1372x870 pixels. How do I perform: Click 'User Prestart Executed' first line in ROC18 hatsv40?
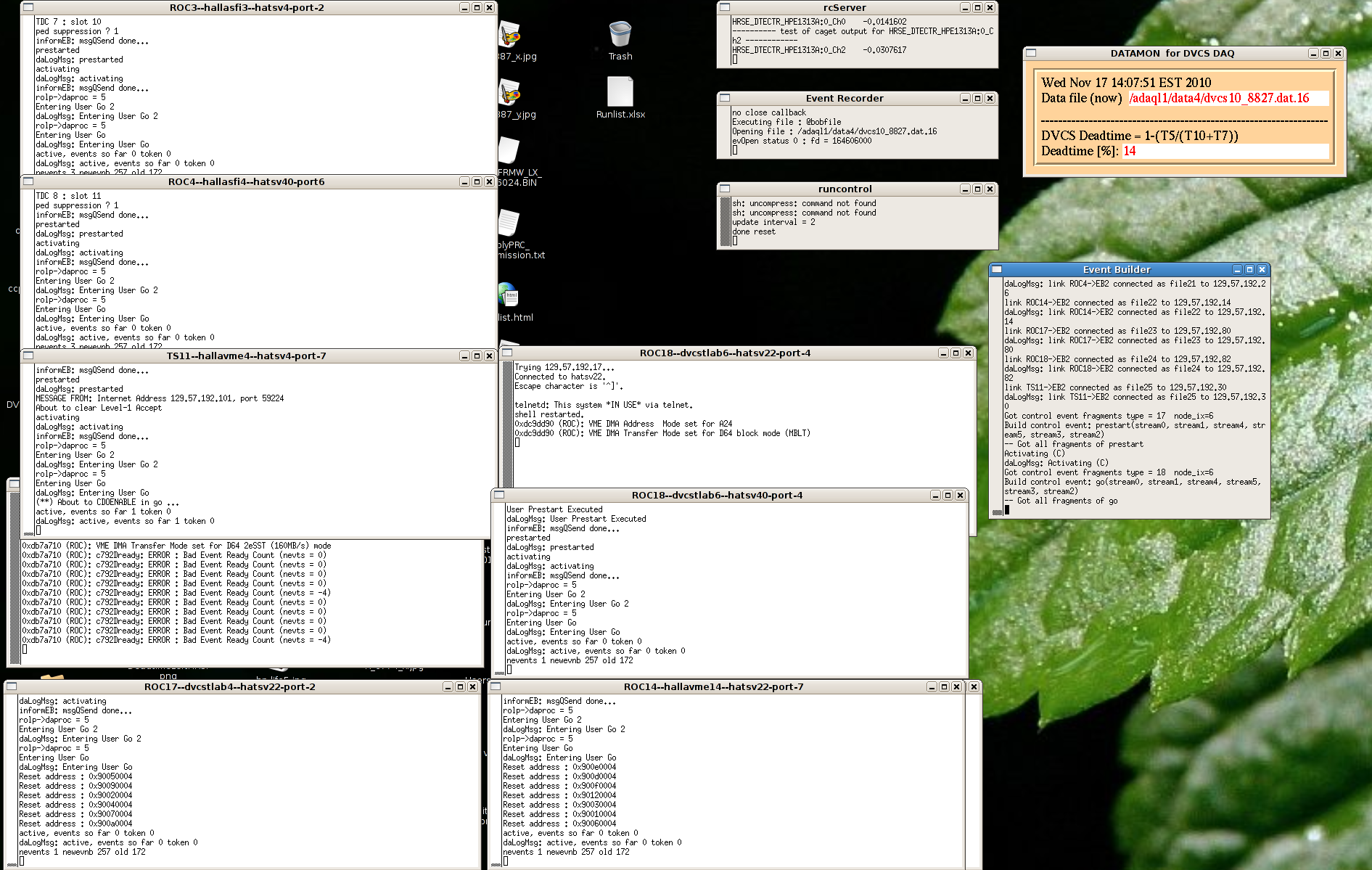[554, 509]
